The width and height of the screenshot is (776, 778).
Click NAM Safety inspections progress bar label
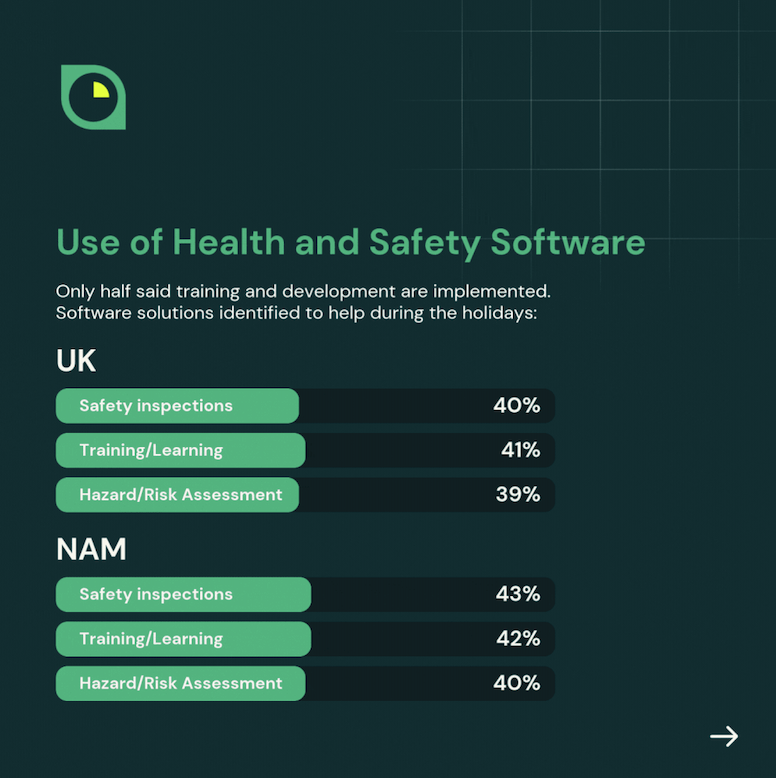pos(156,594)
